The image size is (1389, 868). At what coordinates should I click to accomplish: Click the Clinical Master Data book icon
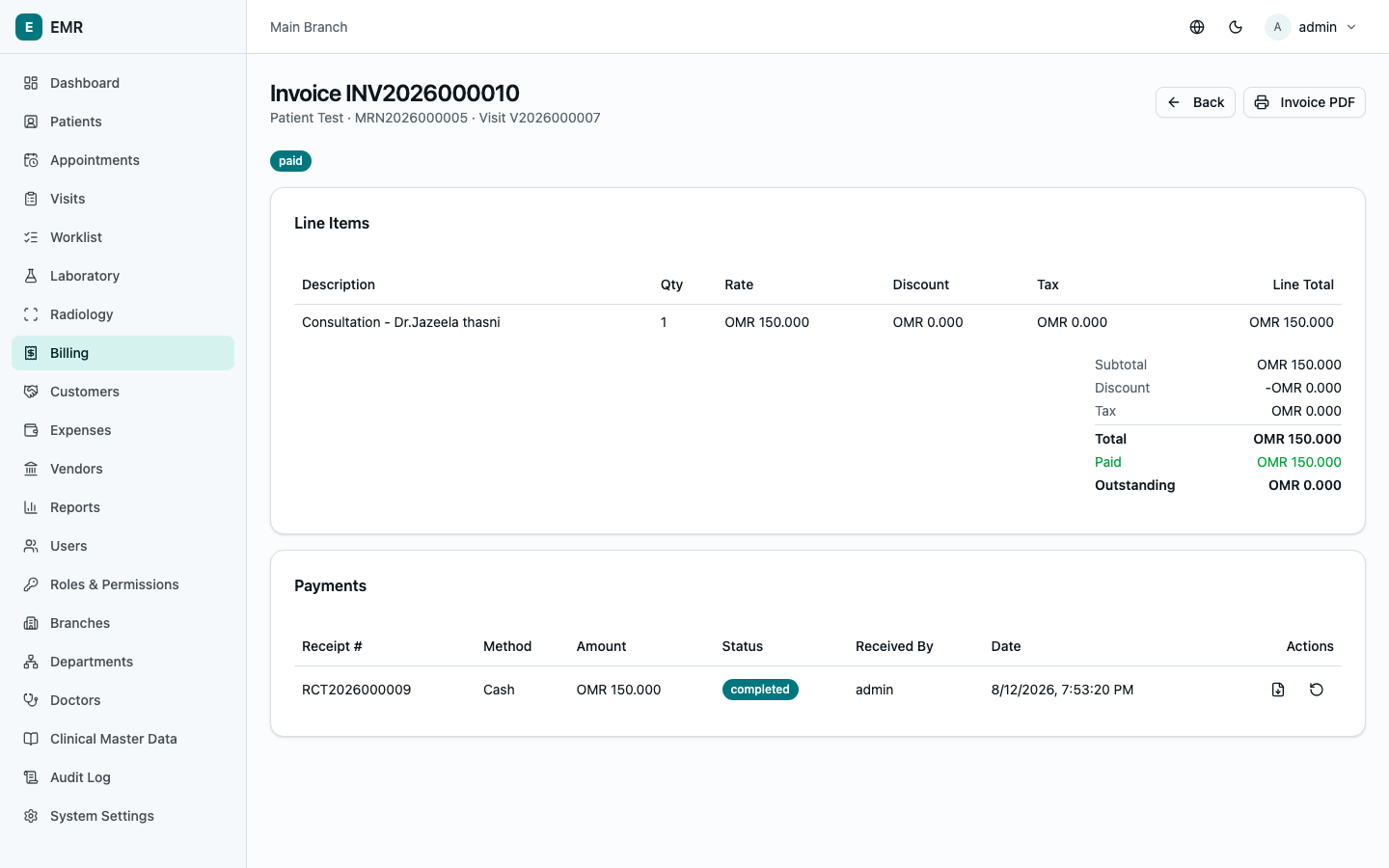tap(31, 739)
